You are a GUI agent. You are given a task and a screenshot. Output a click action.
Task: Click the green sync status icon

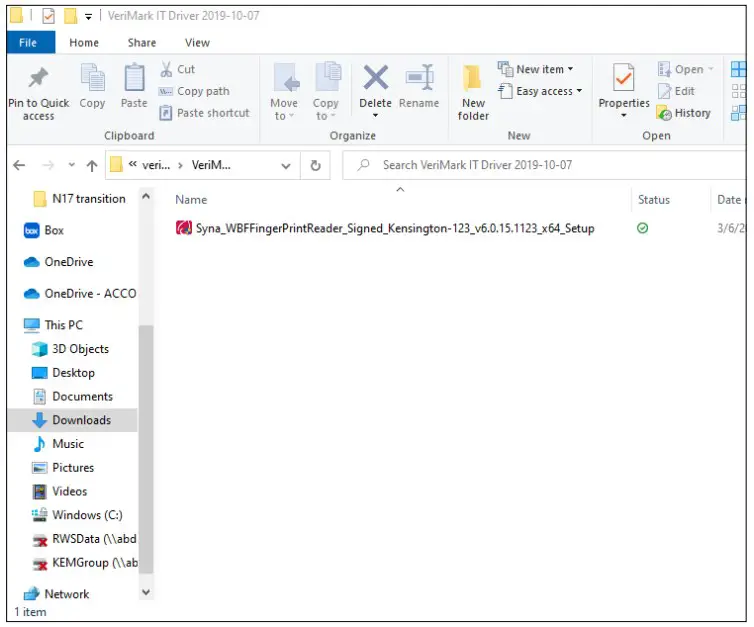click(x=642, y=228)
